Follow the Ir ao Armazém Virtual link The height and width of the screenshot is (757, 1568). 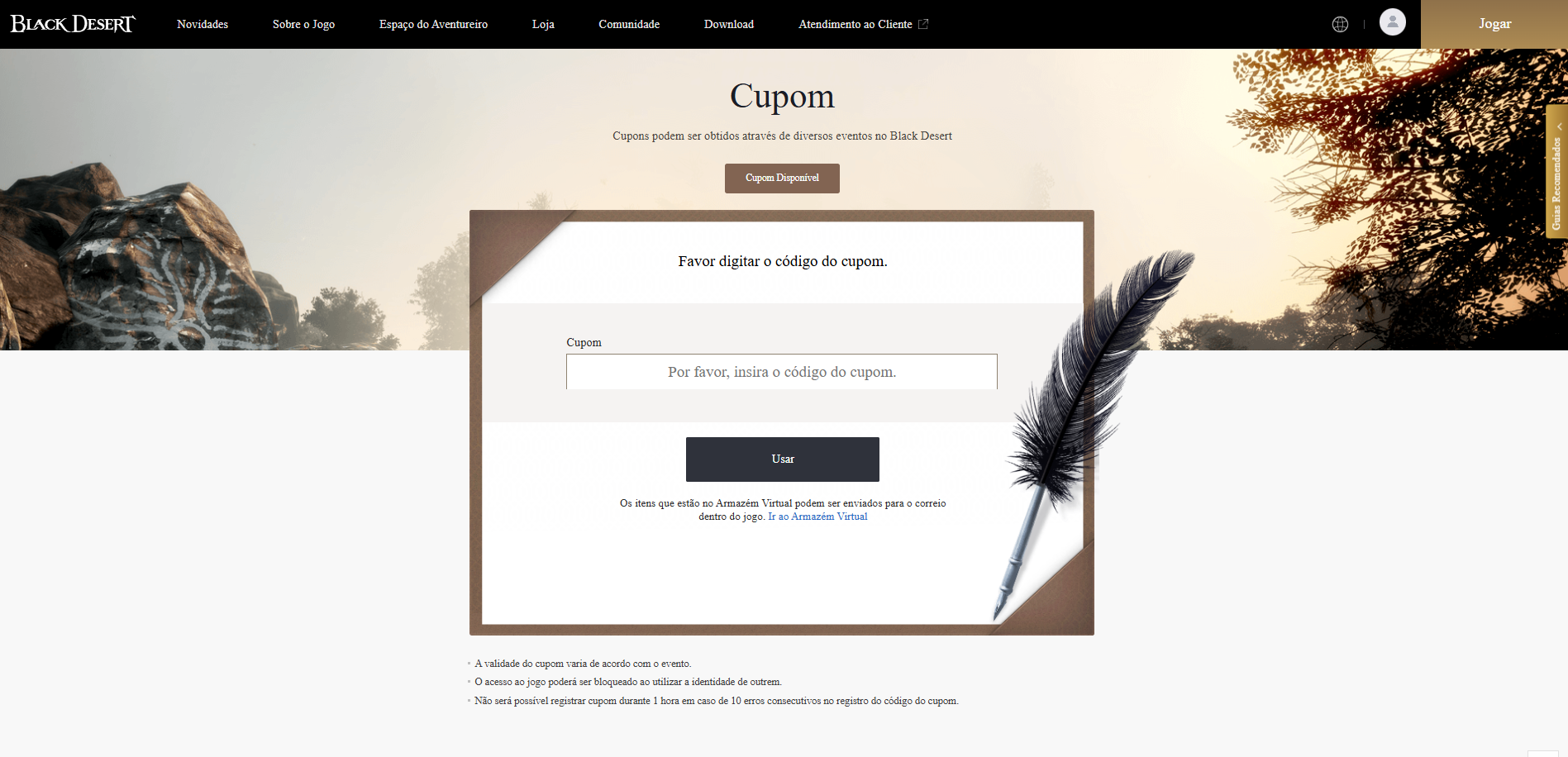(817, 517)
